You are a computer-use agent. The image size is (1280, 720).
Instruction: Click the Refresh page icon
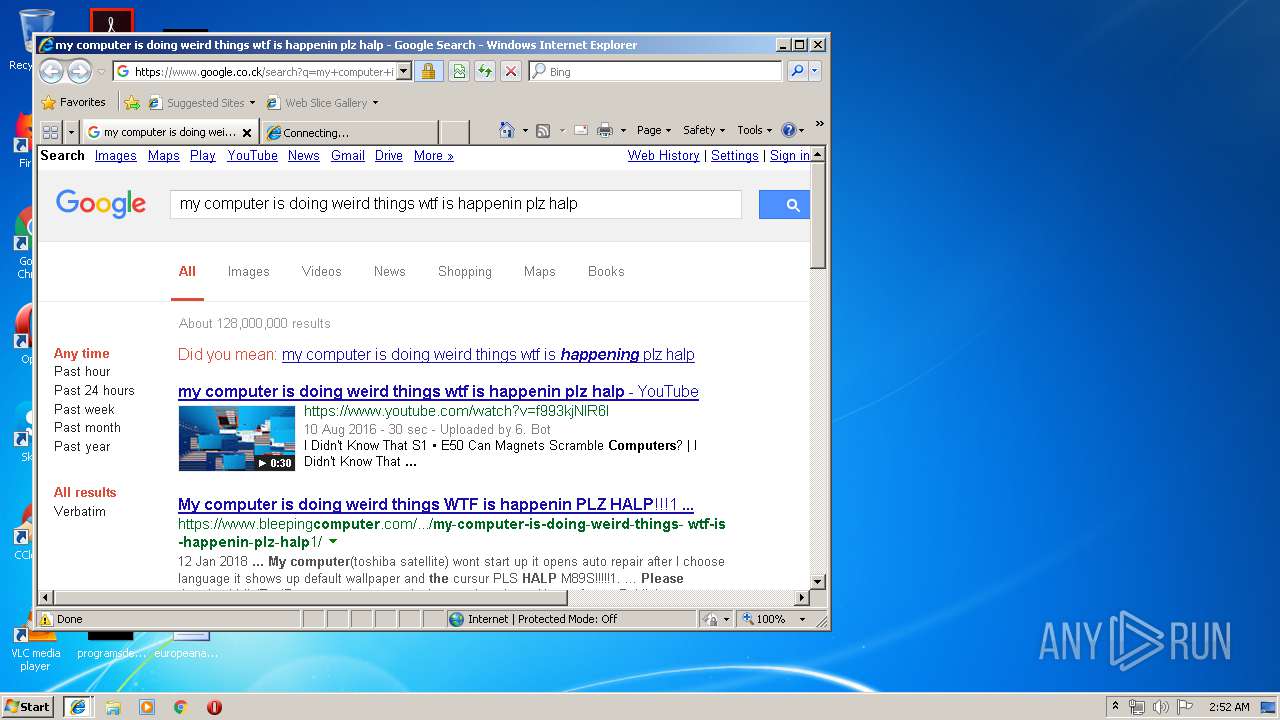(x=484, y=71)
